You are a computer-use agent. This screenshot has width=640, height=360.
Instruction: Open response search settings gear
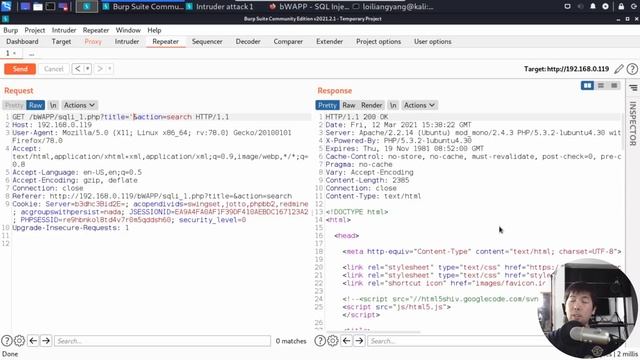point(333,340)
